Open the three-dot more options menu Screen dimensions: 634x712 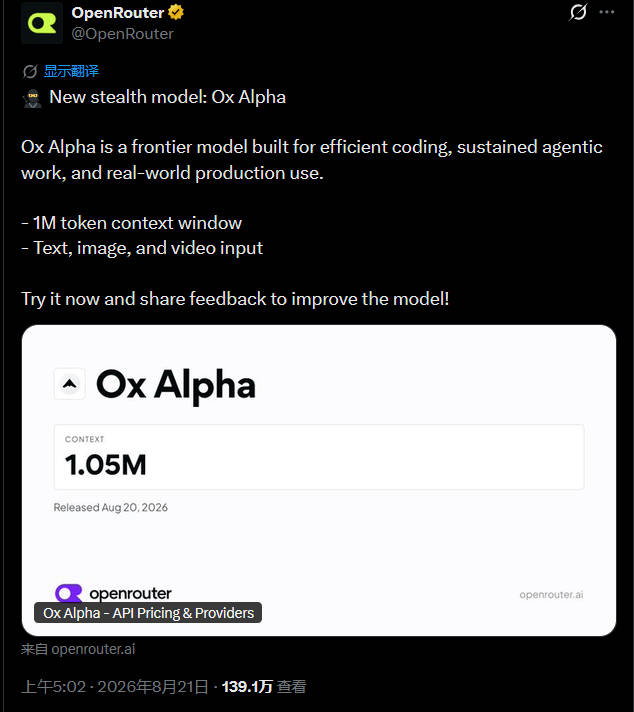607,12
